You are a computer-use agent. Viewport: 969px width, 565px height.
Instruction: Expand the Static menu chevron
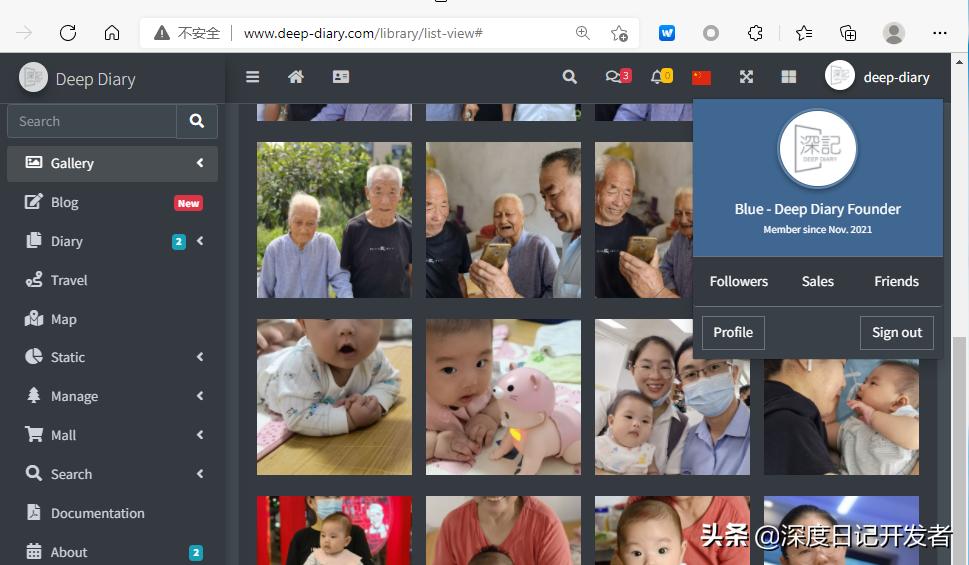(200, 357)
